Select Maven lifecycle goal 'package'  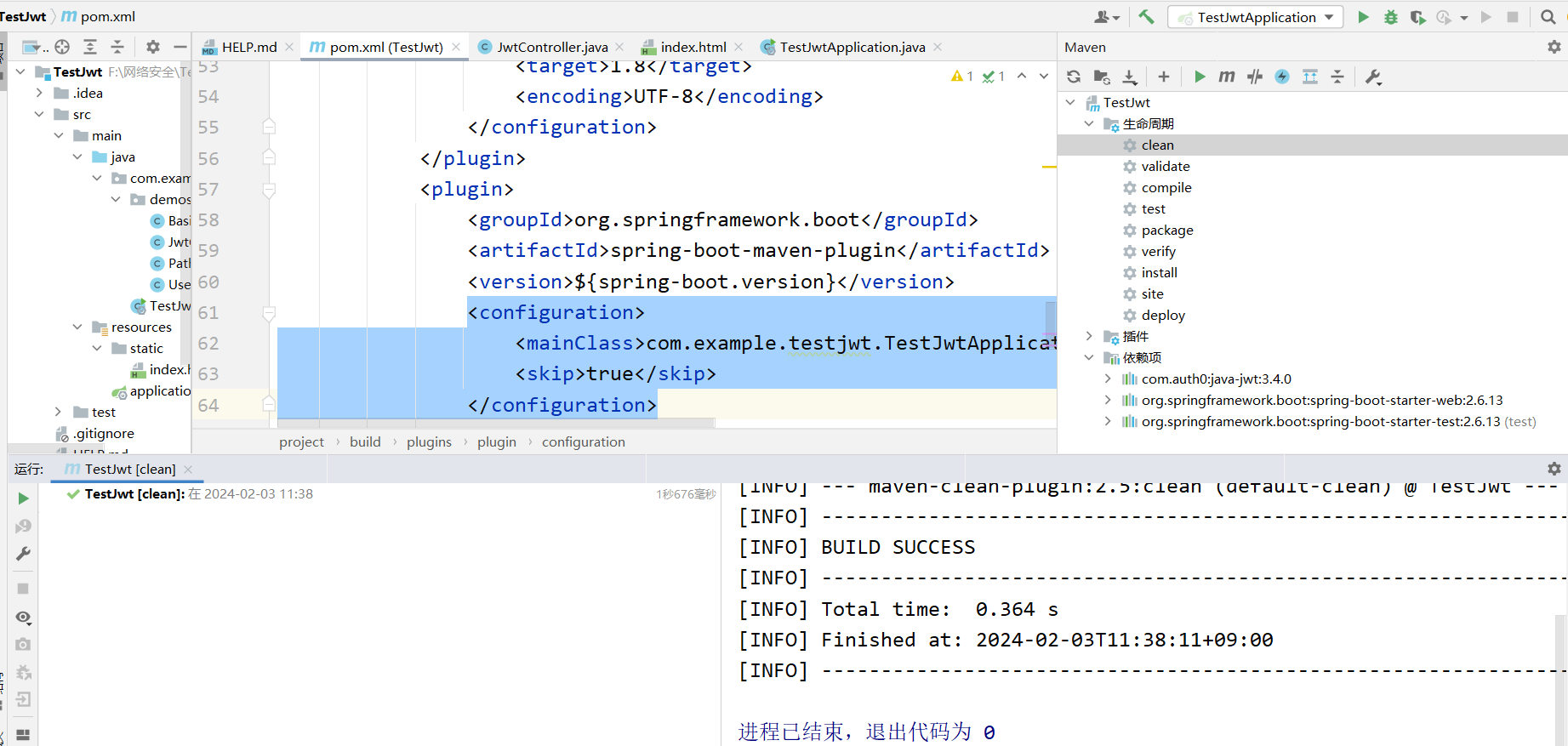pyautogui.click(x=1167, y=231)
